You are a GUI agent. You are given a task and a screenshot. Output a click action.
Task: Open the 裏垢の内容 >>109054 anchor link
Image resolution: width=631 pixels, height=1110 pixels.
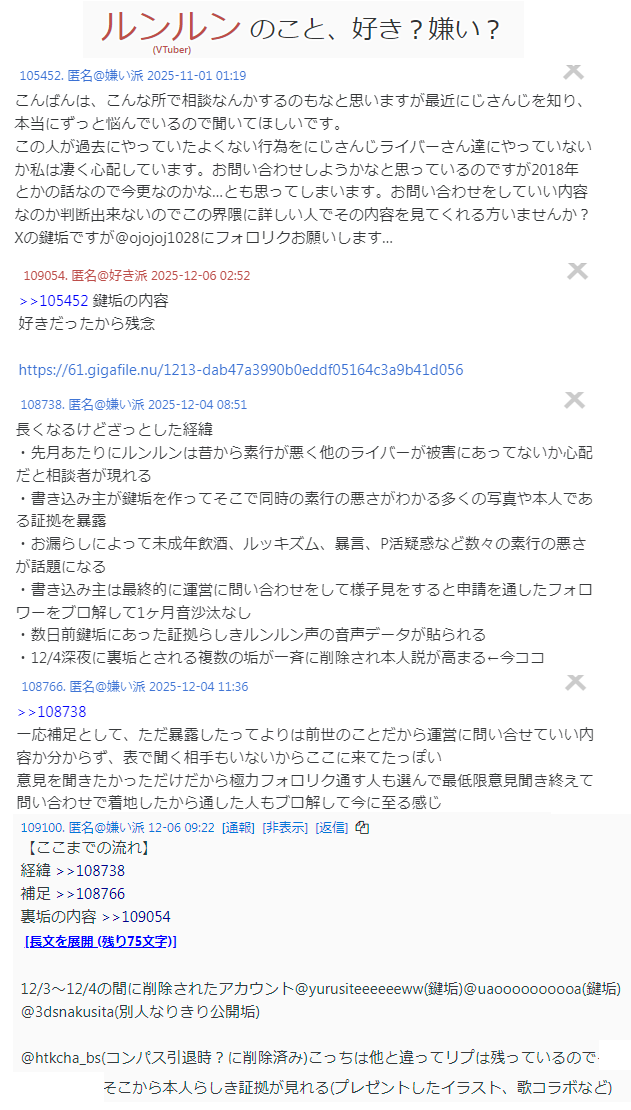point(136,917)
